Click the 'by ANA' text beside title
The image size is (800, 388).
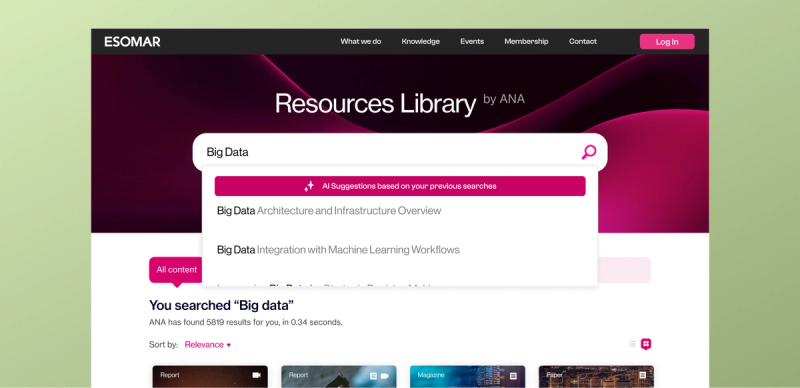pos(504,99)
